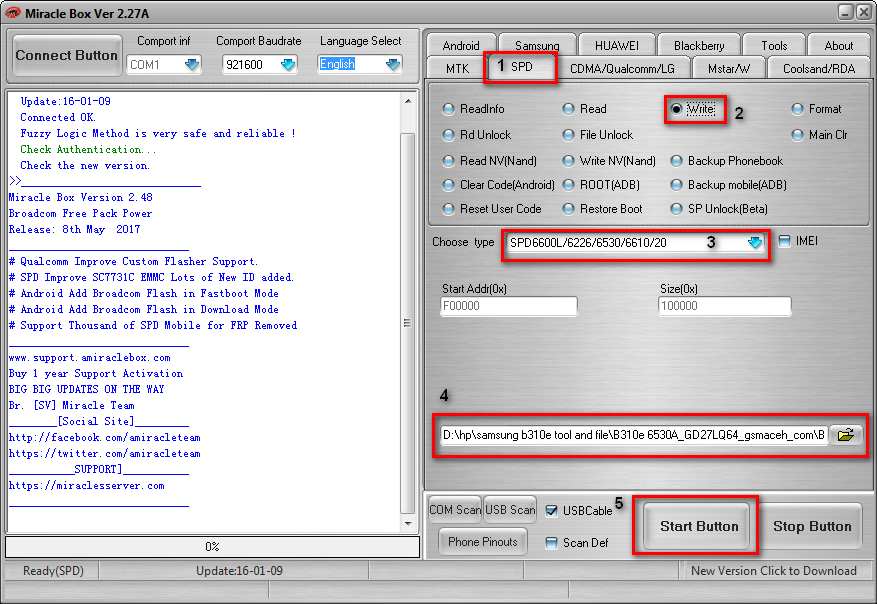
Task: Click the log scrollbar up arrow
Action: click(x=408, y=101)
